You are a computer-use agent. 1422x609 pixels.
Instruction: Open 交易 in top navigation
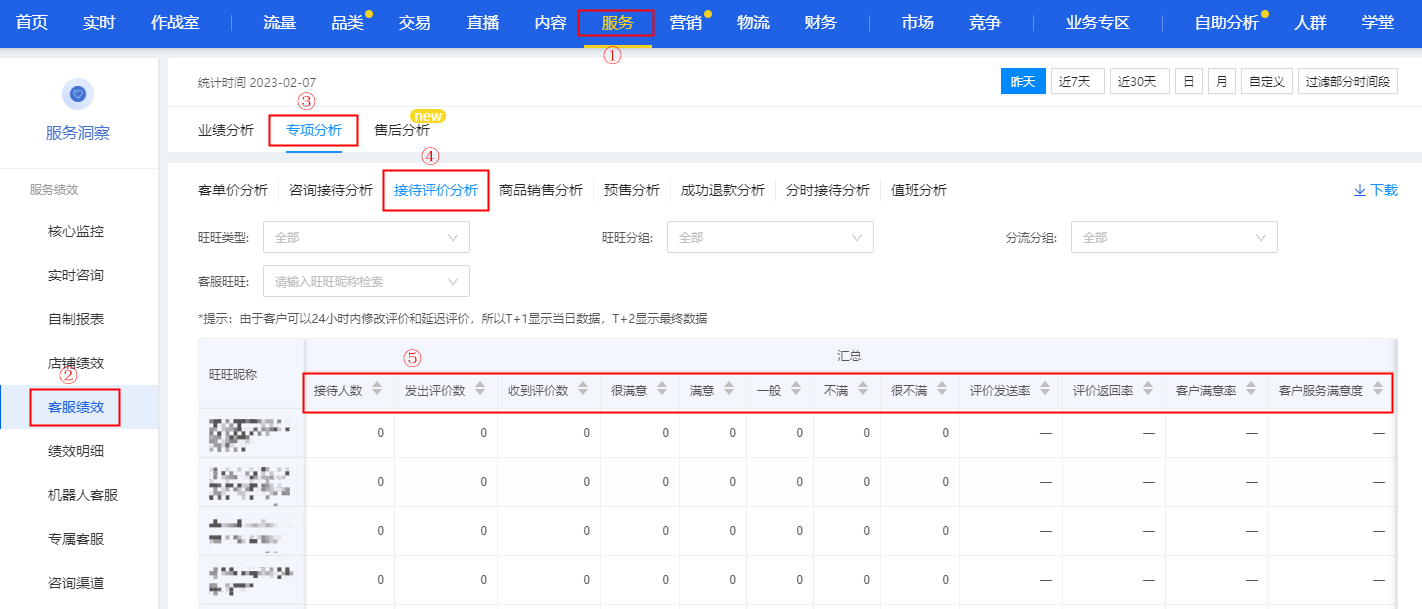pos(415,22)
